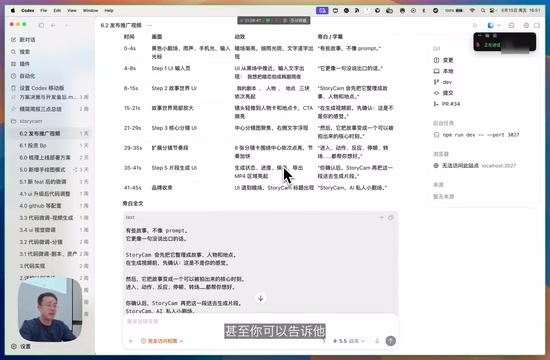Open thread 6.1 投资 Bp

[49, 145]
